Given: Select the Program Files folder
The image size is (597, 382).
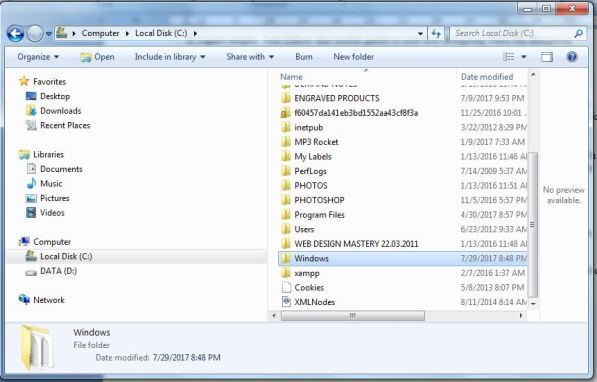Looking at the screenshot, I should pyautogui.click(x=319, y=215).
